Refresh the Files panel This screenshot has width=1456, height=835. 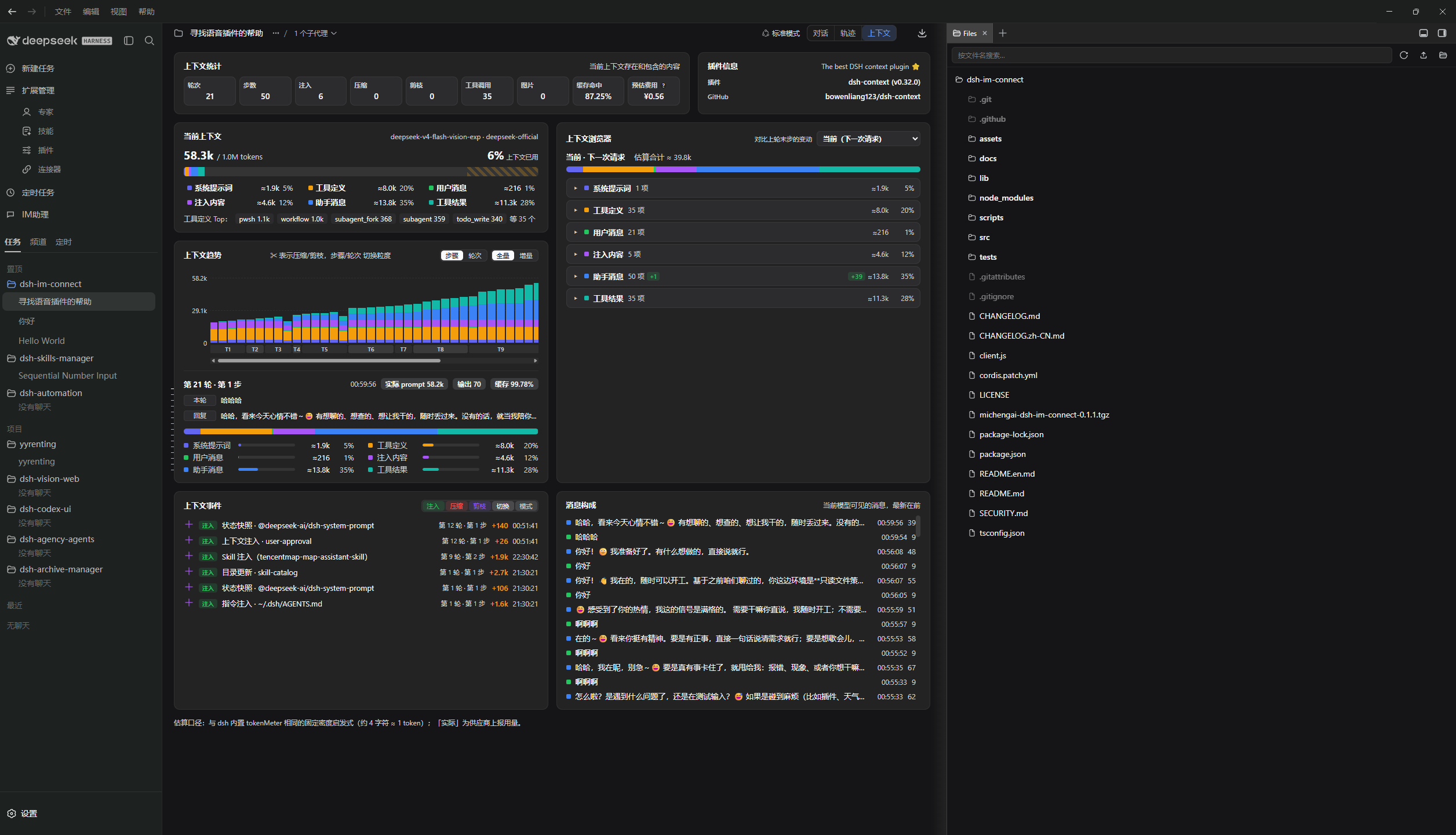click(1404, 55)
